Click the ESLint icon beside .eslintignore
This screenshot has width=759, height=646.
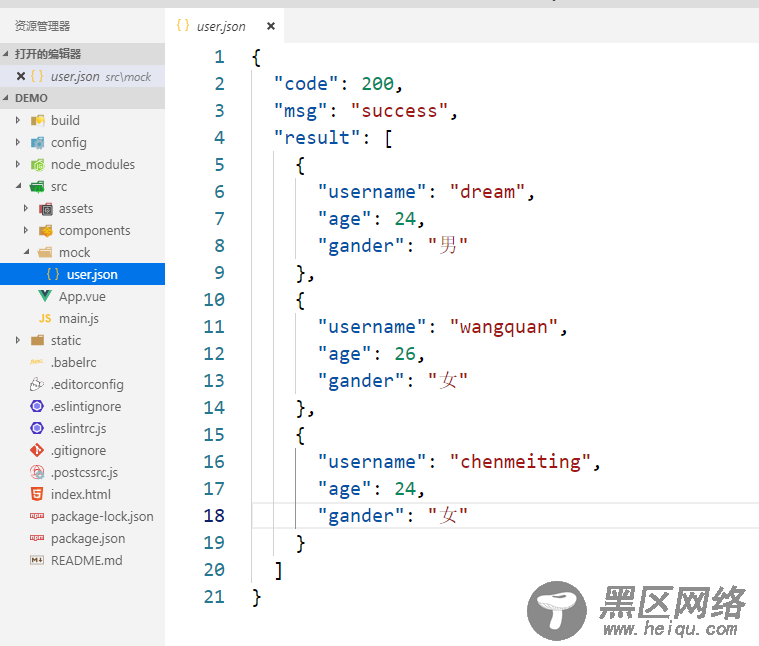pyautogui.click(x=37, y=406)
